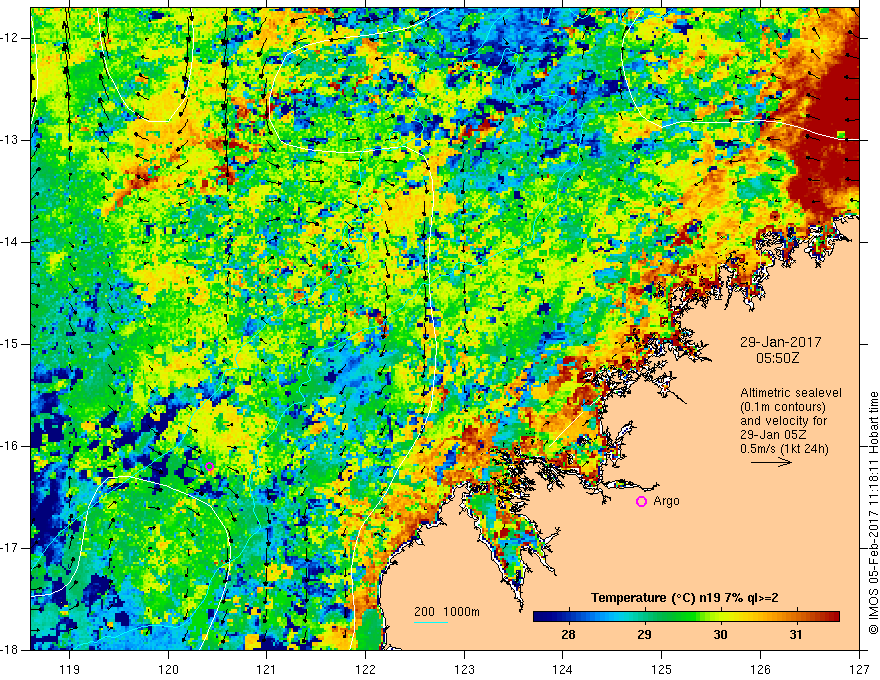Click the latitude label -18

[x=11, y=650]
